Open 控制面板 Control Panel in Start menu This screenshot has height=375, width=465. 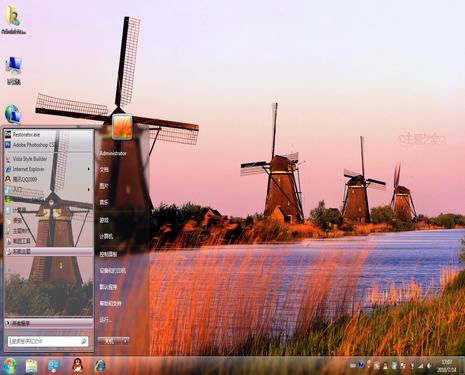108,254
